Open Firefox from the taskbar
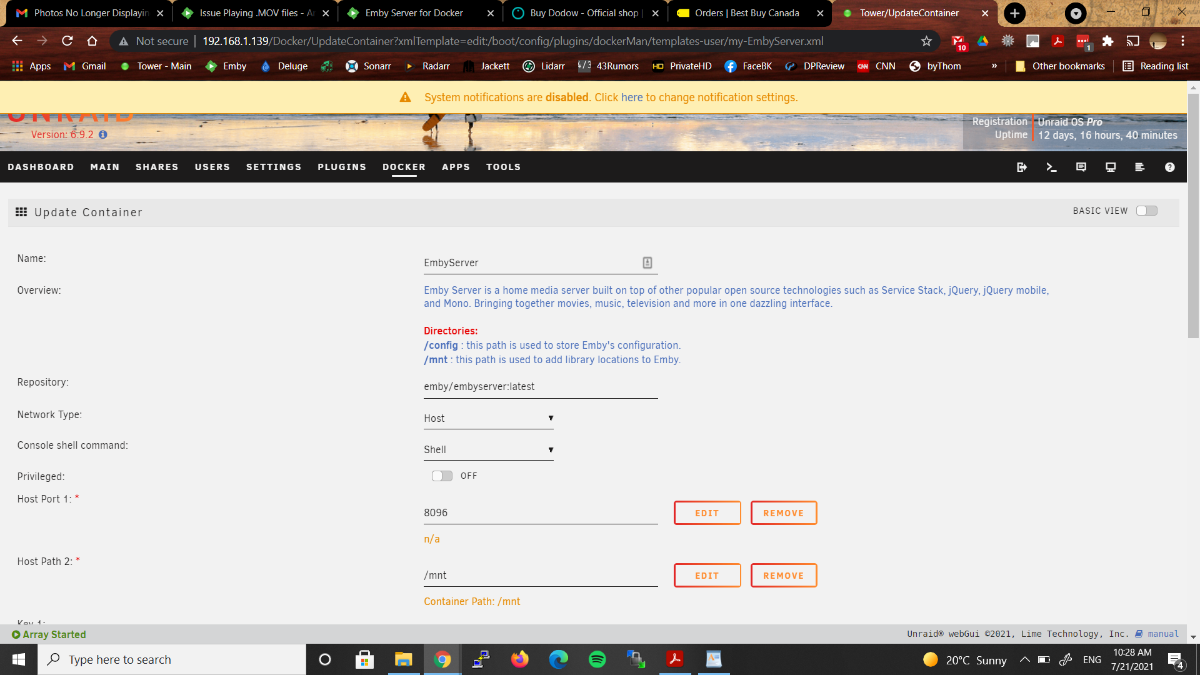 tap(519, 659)
